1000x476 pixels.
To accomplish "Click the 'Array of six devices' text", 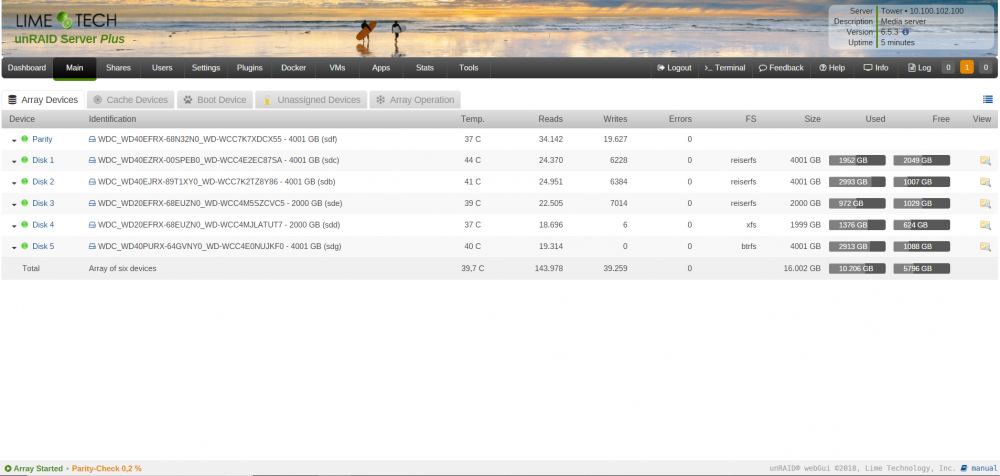I will (122, 269).
